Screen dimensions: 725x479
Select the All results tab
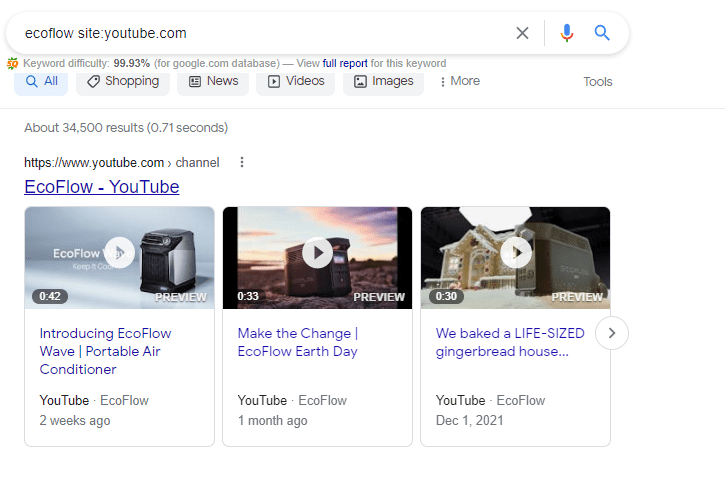point(41,82)
